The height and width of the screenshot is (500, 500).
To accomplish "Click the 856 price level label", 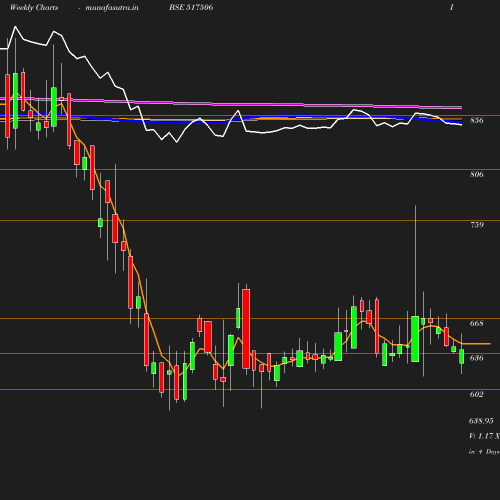I will (477, 120).
